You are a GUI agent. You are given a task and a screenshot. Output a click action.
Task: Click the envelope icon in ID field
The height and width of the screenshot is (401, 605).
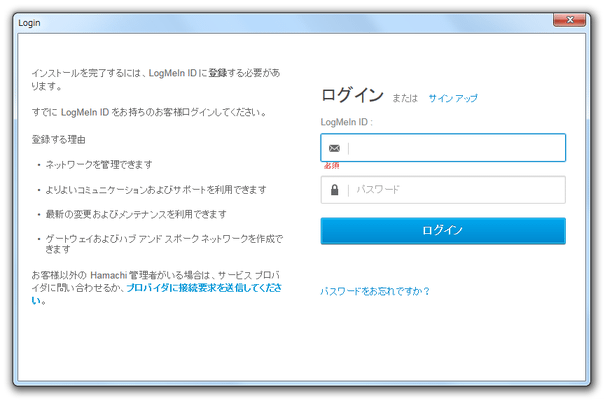[x=334, y=148]
